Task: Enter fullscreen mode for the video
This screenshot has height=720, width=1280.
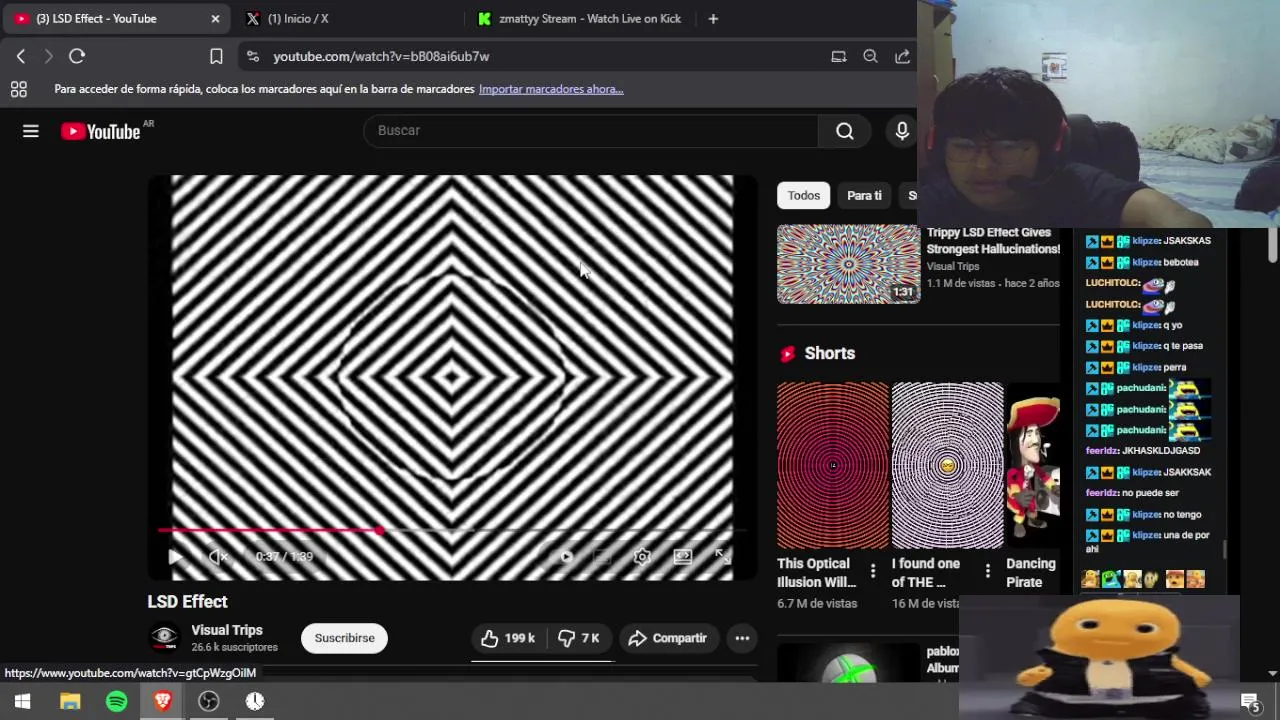Action: 722,557
